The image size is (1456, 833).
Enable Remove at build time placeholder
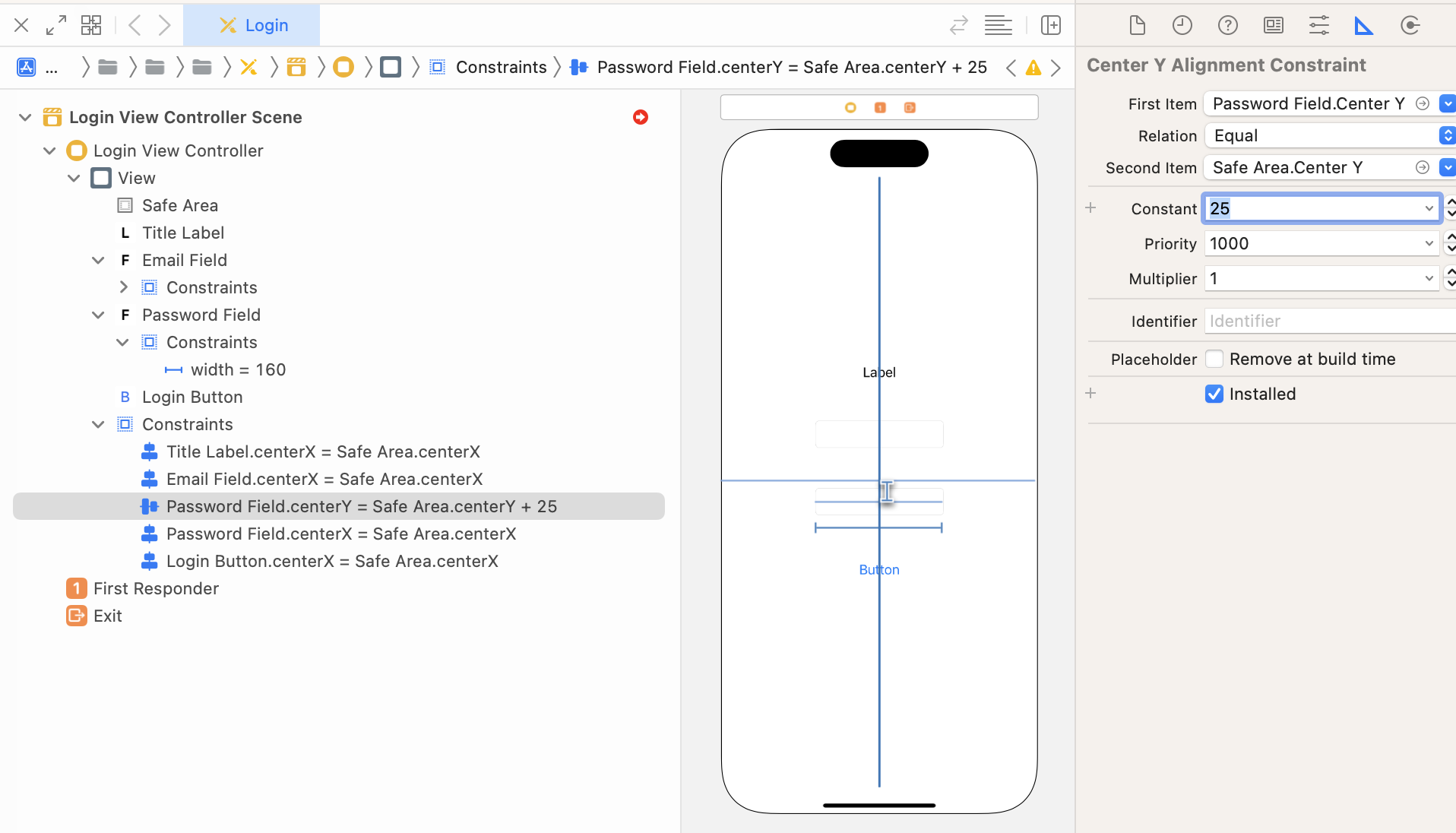click(x=1214, y=359)
